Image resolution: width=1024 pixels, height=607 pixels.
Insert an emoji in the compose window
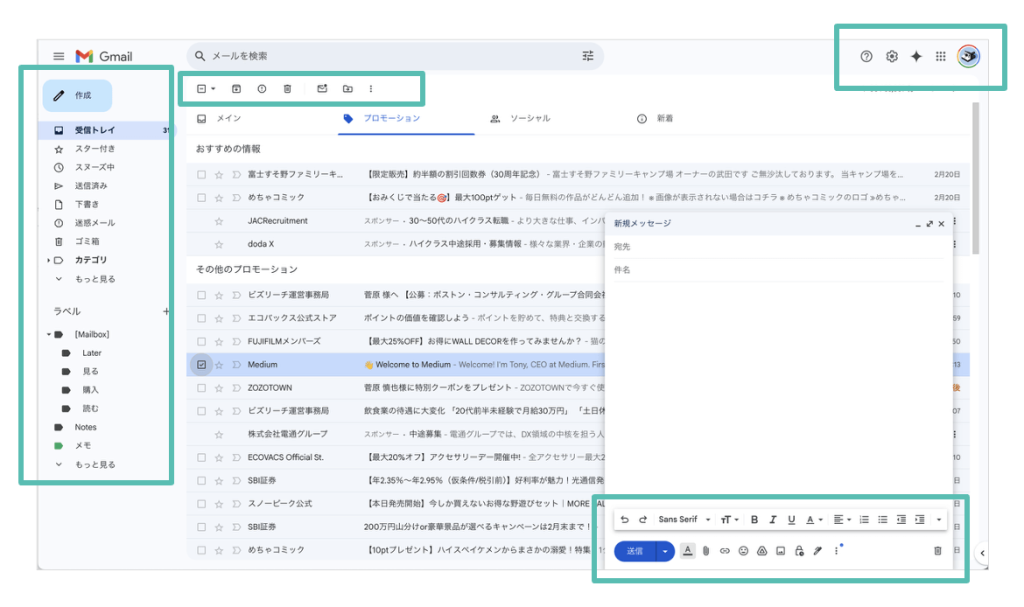point(743,551)
